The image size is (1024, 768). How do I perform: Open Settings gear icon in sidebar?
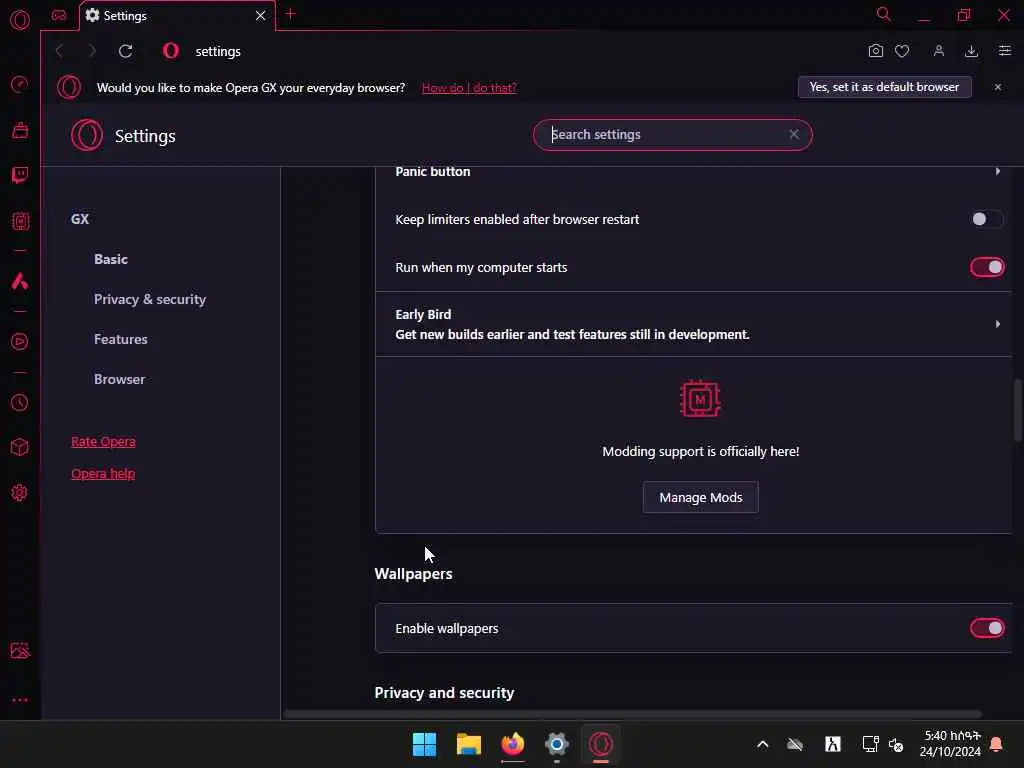(20, 492)
